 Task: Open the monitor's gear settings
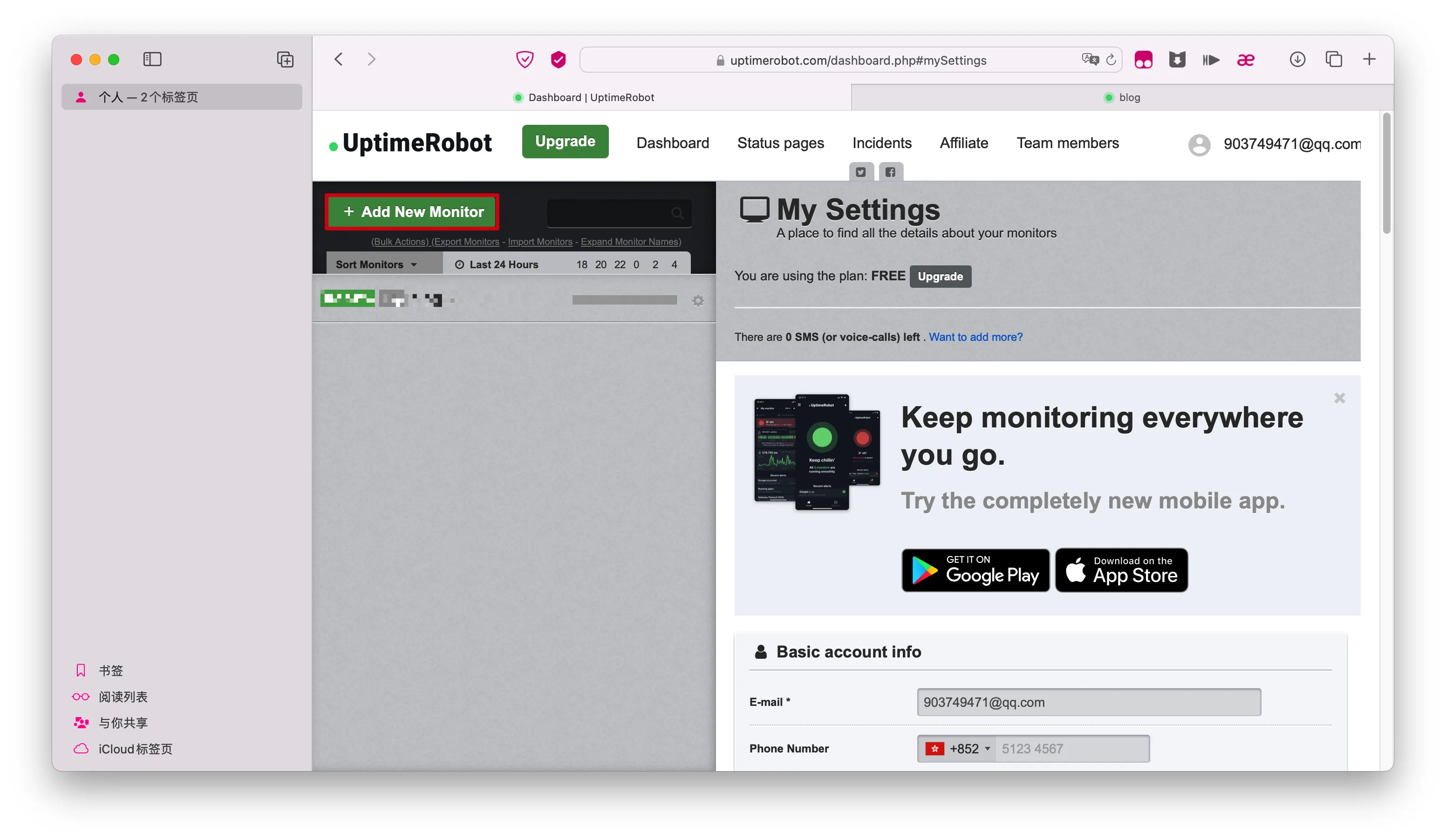698,301
